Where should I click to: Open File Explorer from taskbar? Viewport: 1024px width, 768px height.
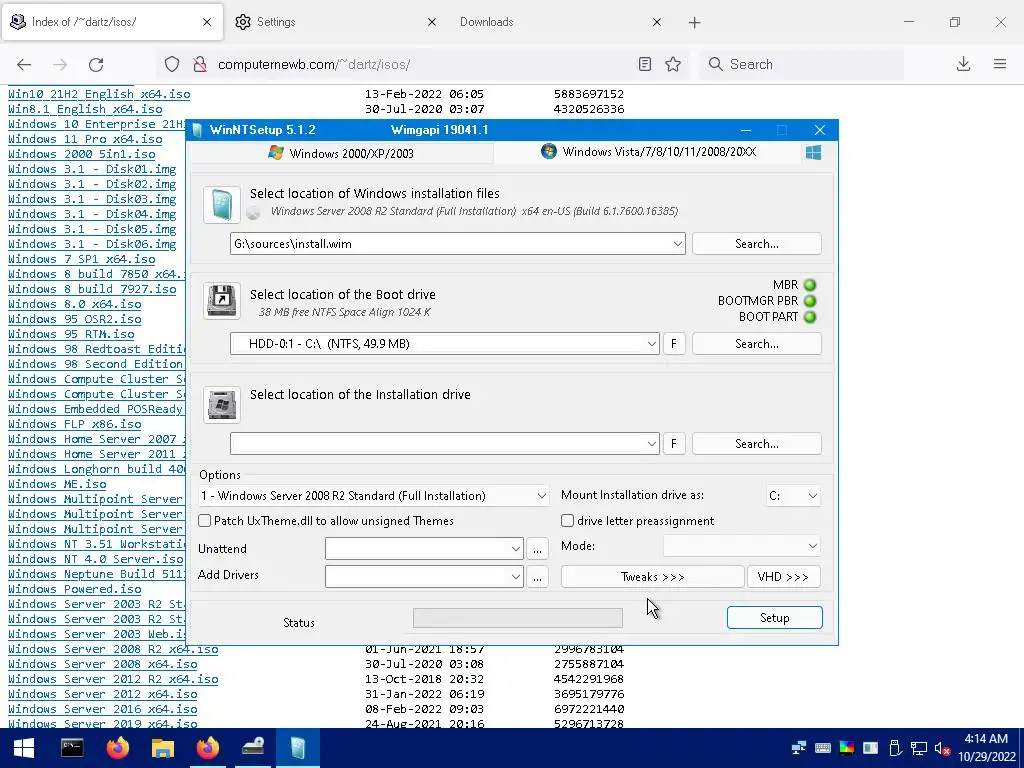click(x=163, y=748)
